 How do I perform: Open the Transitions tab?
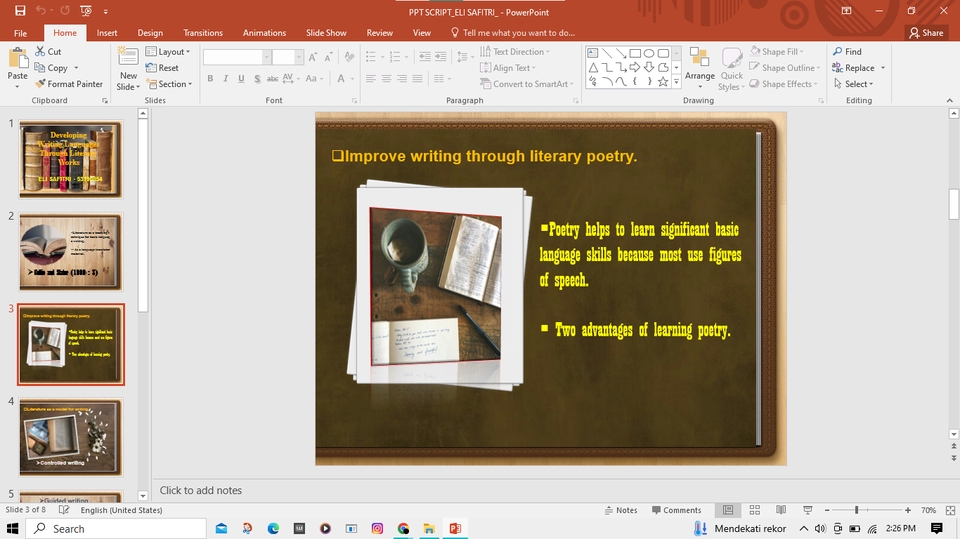(203, 33)
